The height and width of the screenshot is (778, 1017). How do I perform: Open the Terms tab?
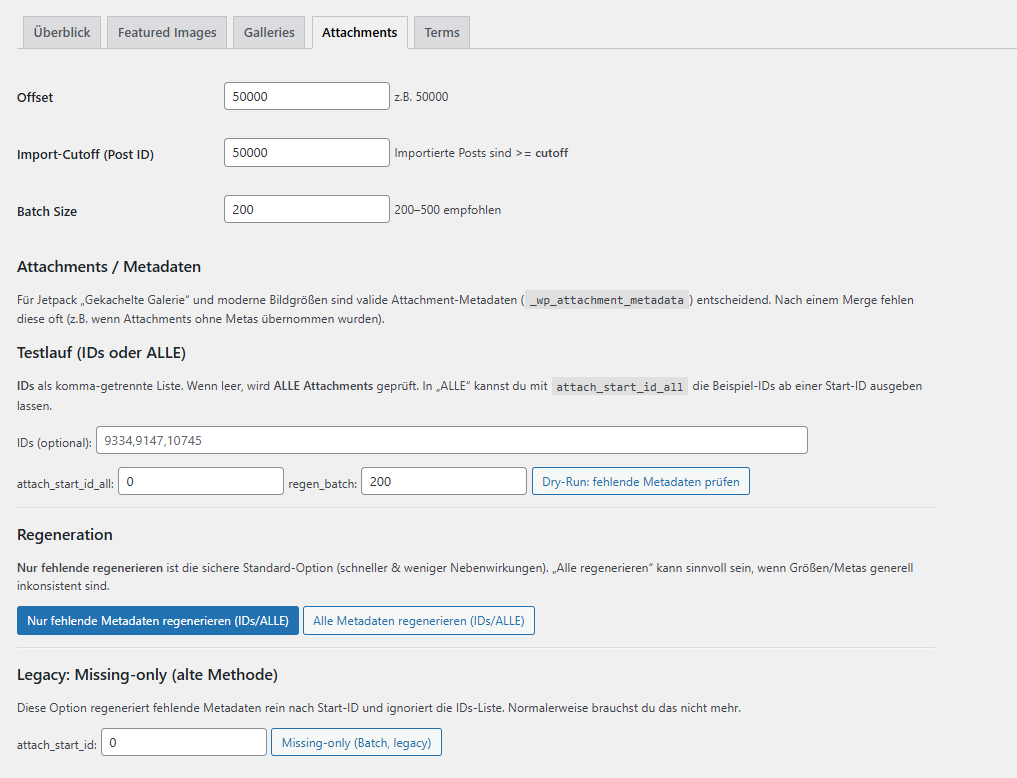coord(441,32)
